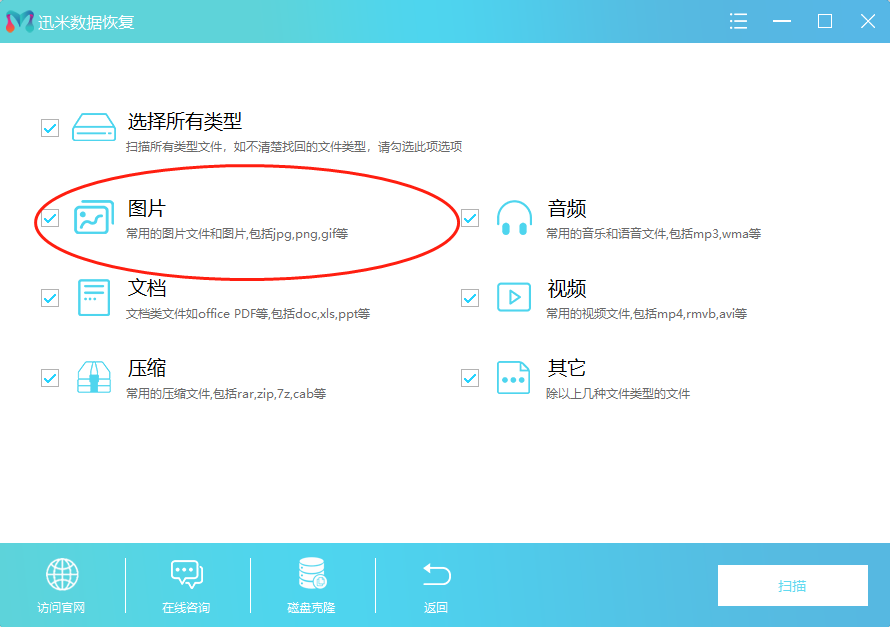
Task: Uncheck the 图片 file type checkbox
Action: [x=49, y=216]
